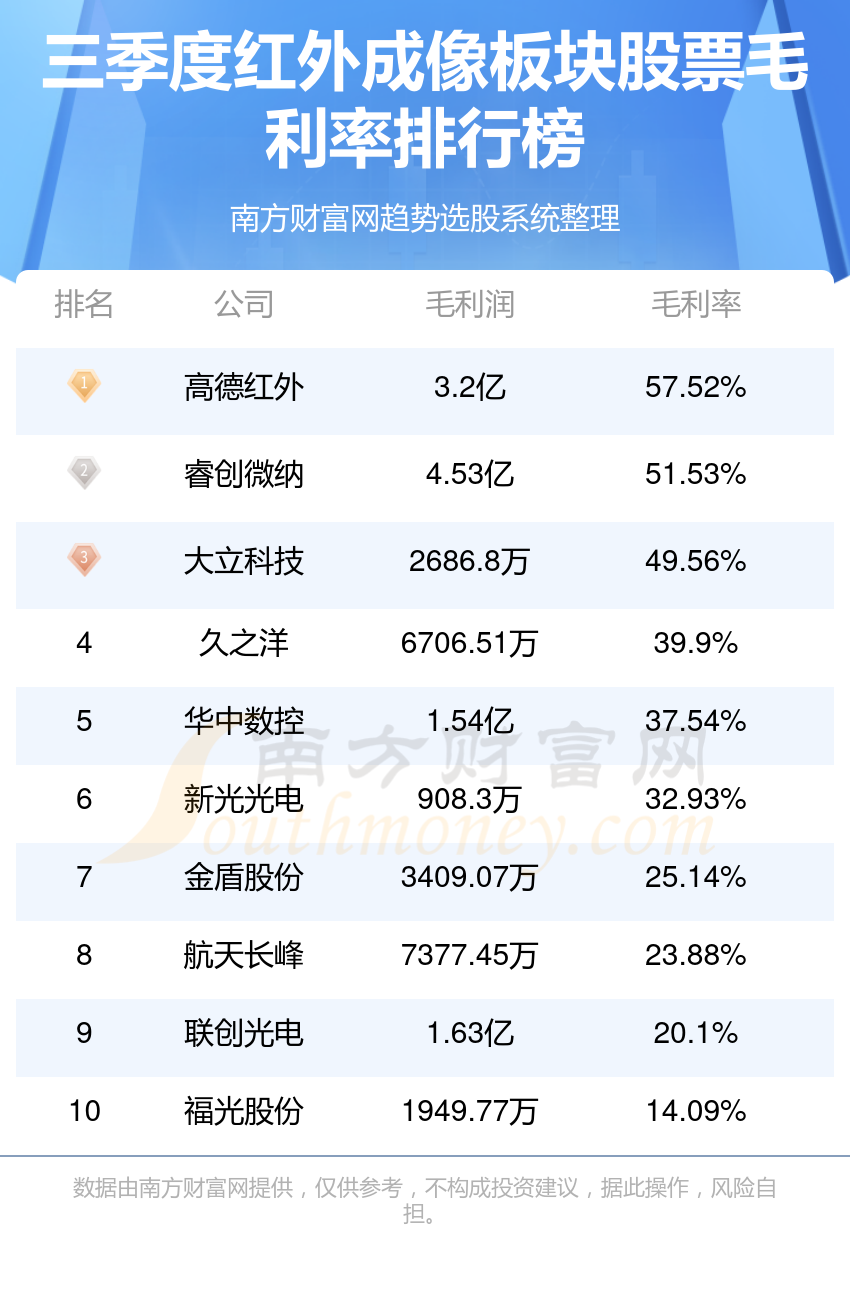Select the 航天长峰 company name

[243, 955]
